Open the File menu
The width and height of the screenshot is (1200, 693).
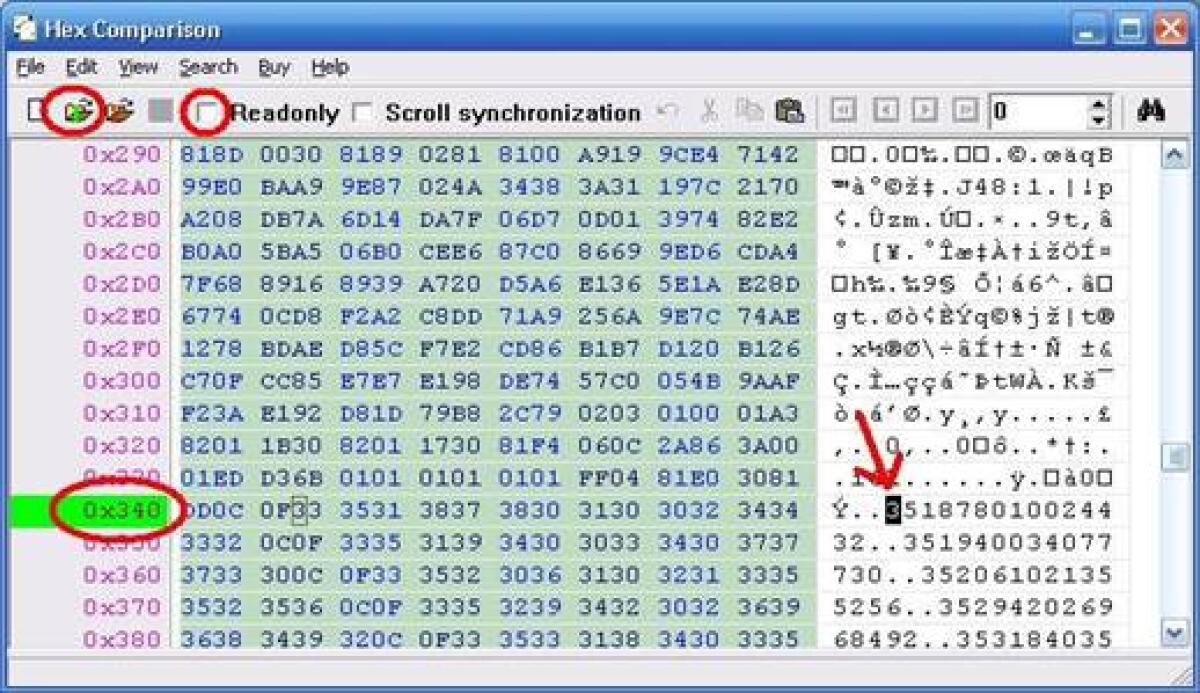pyautogui.click(x=31, y=66)
